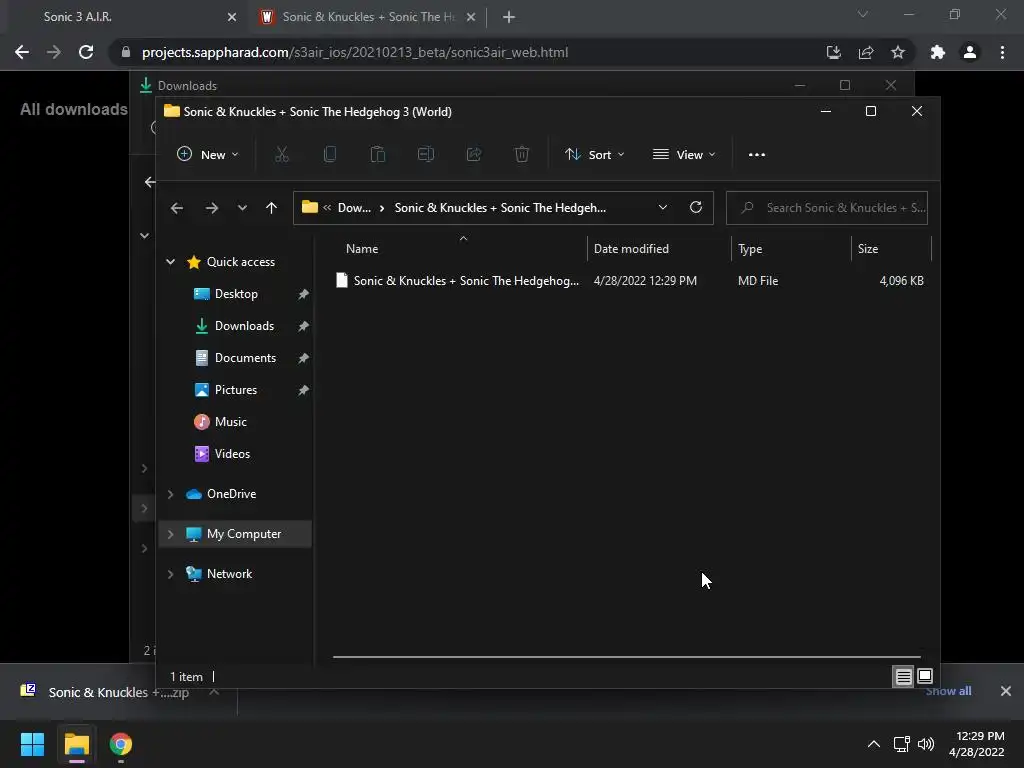Sort by Date modified column header
This screenshot has height=768, width=1024.
(659, 249)
